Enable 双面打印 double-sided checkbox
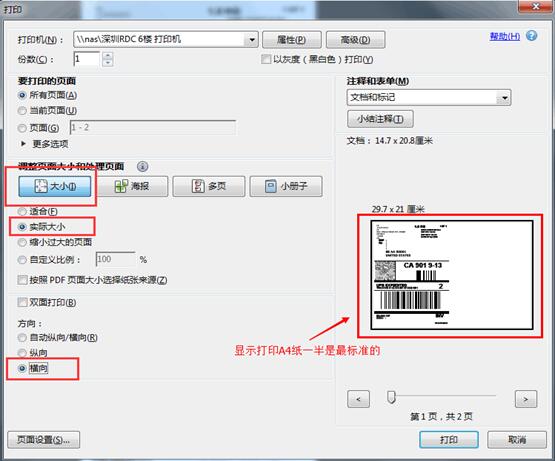This screenshot has height=461, width=555. [22, 302]
